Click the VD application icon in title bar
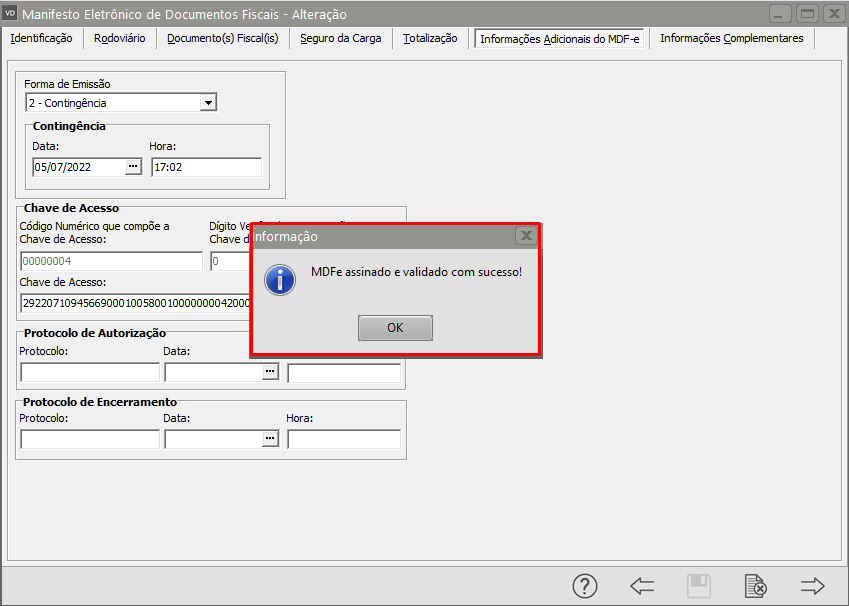The height and width of the screenshot is (606, 849). tap(10, 13)
